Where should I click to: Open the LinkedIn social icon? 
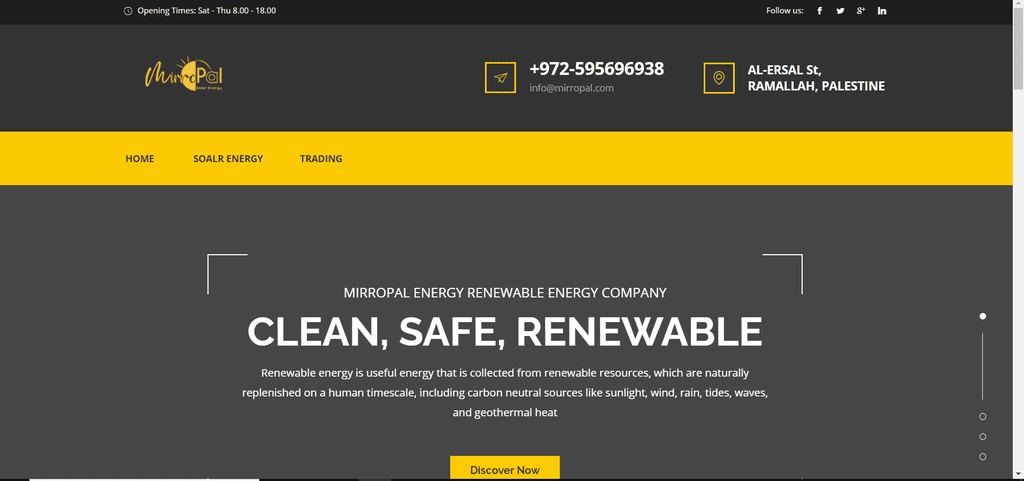[x=882, y=10]
